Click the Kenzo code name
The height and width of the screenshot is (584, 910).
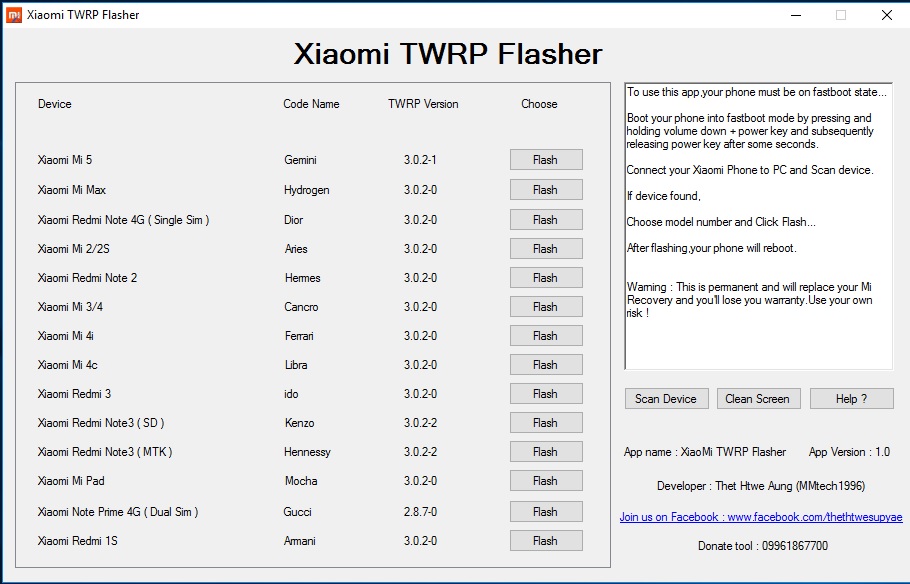tap(299, 423)
